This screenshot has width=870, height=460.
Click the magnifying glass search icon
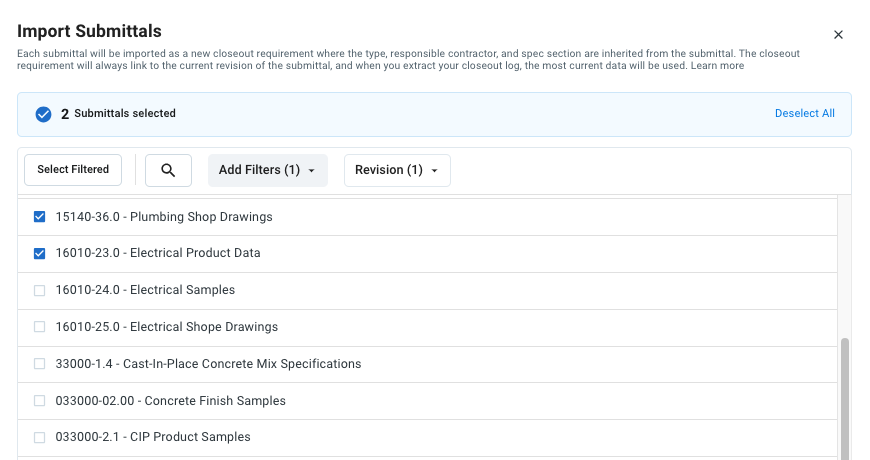pos(168,171)
